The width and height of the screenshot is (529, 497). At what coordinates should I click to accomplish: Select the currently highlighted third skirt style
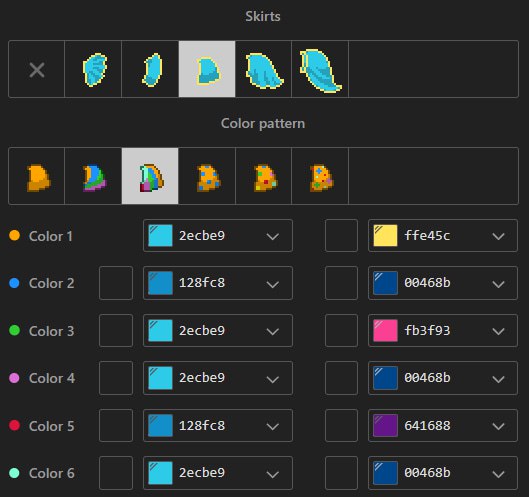pyautogui.click(x=207, y=69)
